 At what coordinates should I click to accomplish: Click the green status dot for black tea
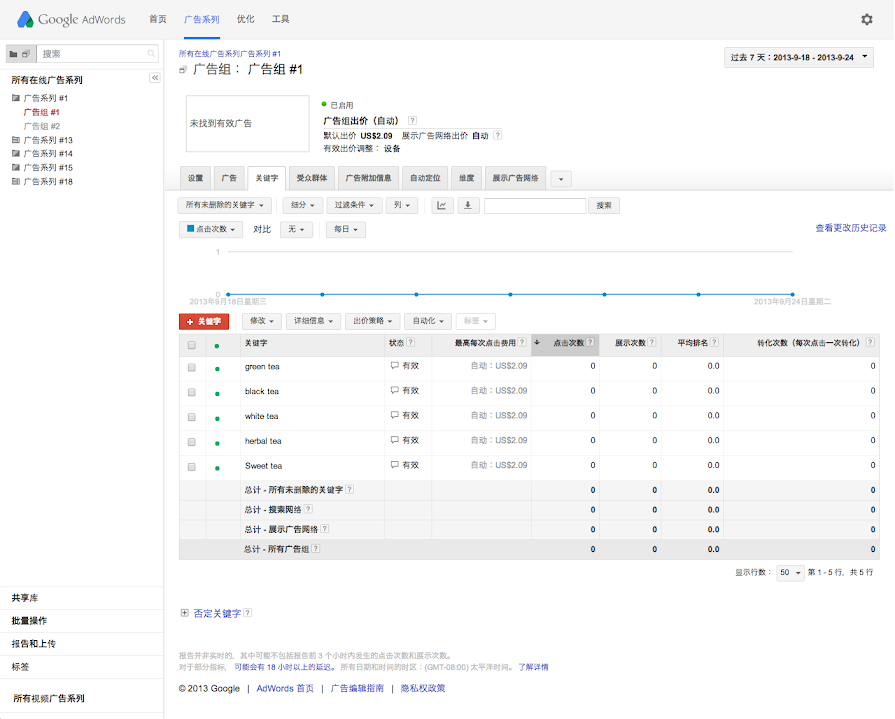click(x=217, y=392)
